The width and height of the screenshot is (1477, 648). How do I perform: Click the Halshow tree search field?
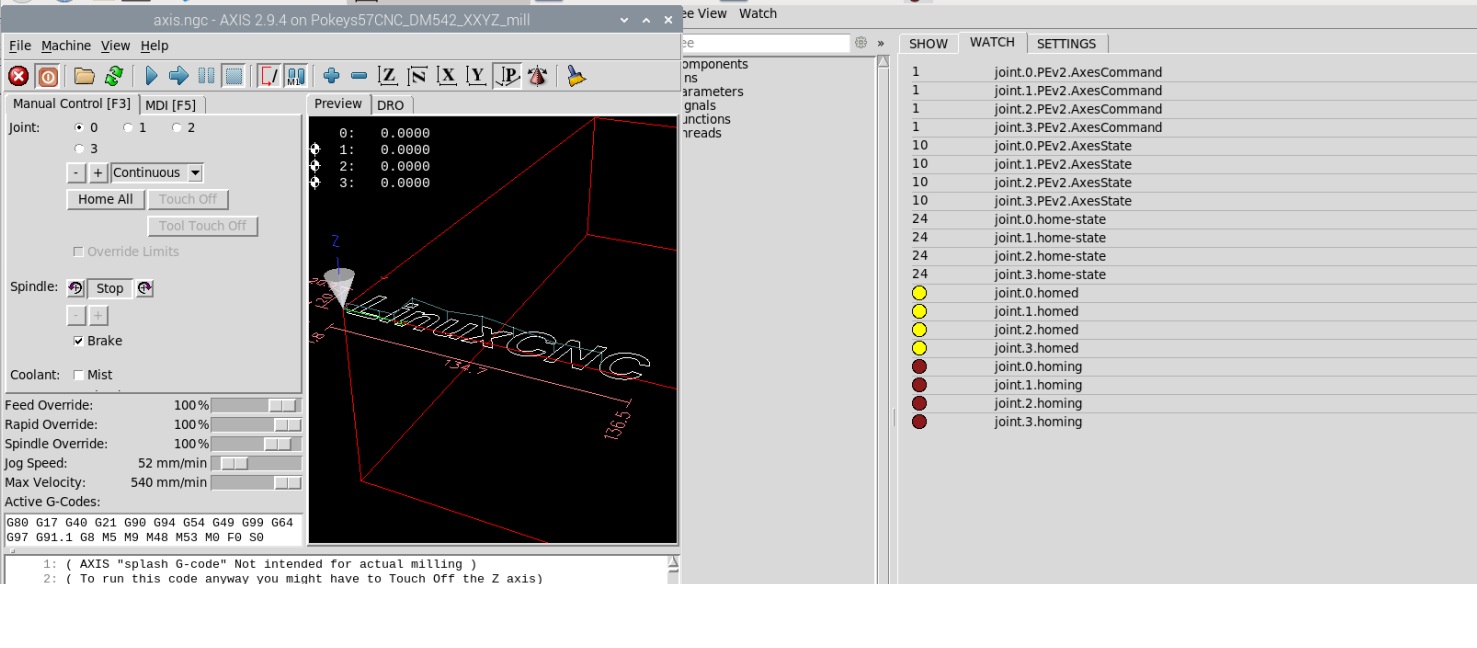[x=765, y=43]
